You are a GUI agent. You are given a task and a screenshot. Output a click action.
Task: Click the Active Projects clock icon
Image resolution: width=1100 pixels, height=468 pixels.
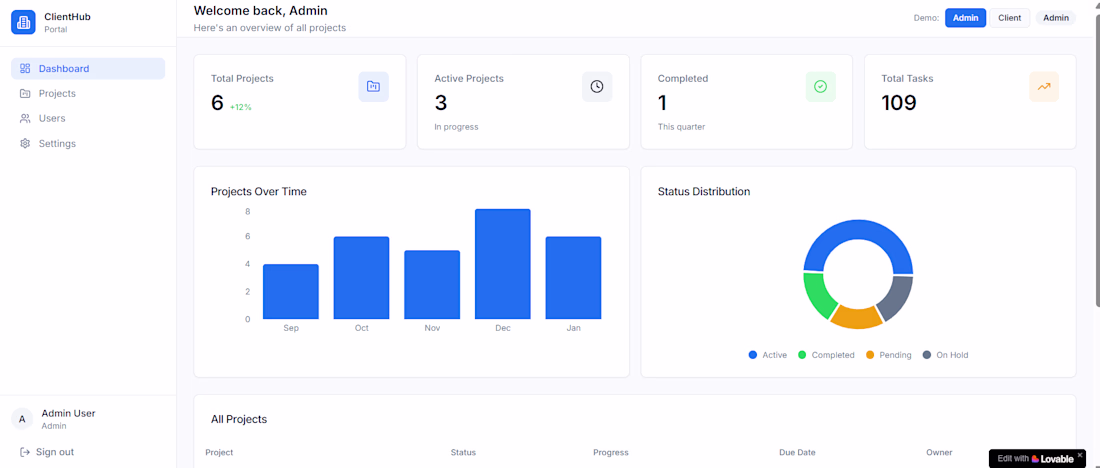pyautogui.click(x=597, y=86)
